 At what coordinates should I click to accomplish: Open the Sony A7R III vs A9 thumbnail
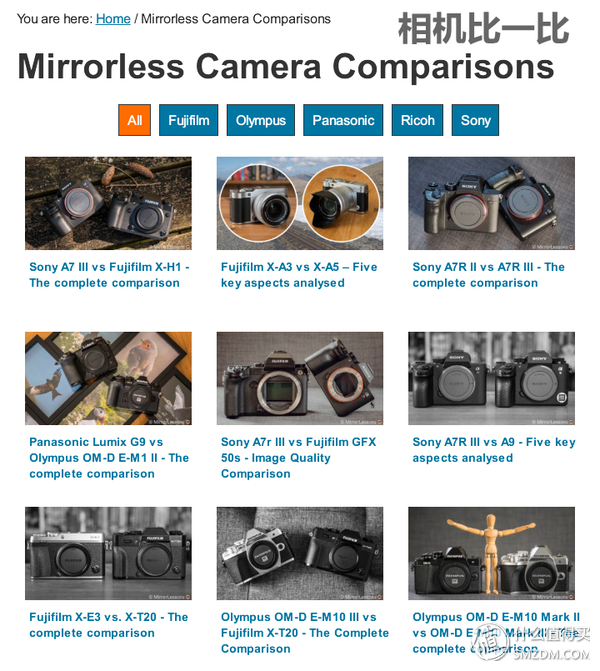click(x=491, y=378)
